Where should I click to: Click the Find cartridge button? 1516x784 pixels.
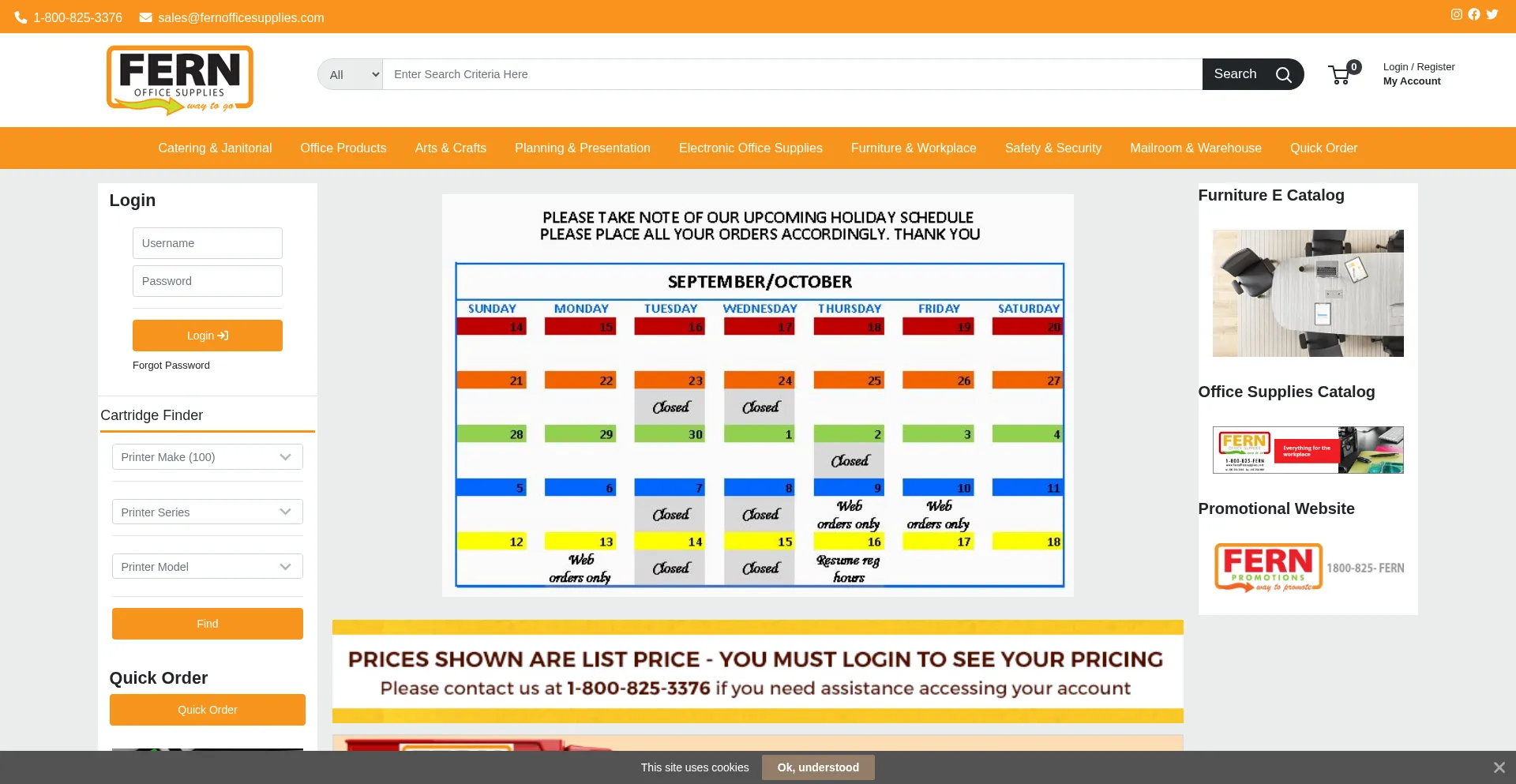pyautogui.click(x=208, y=624)
